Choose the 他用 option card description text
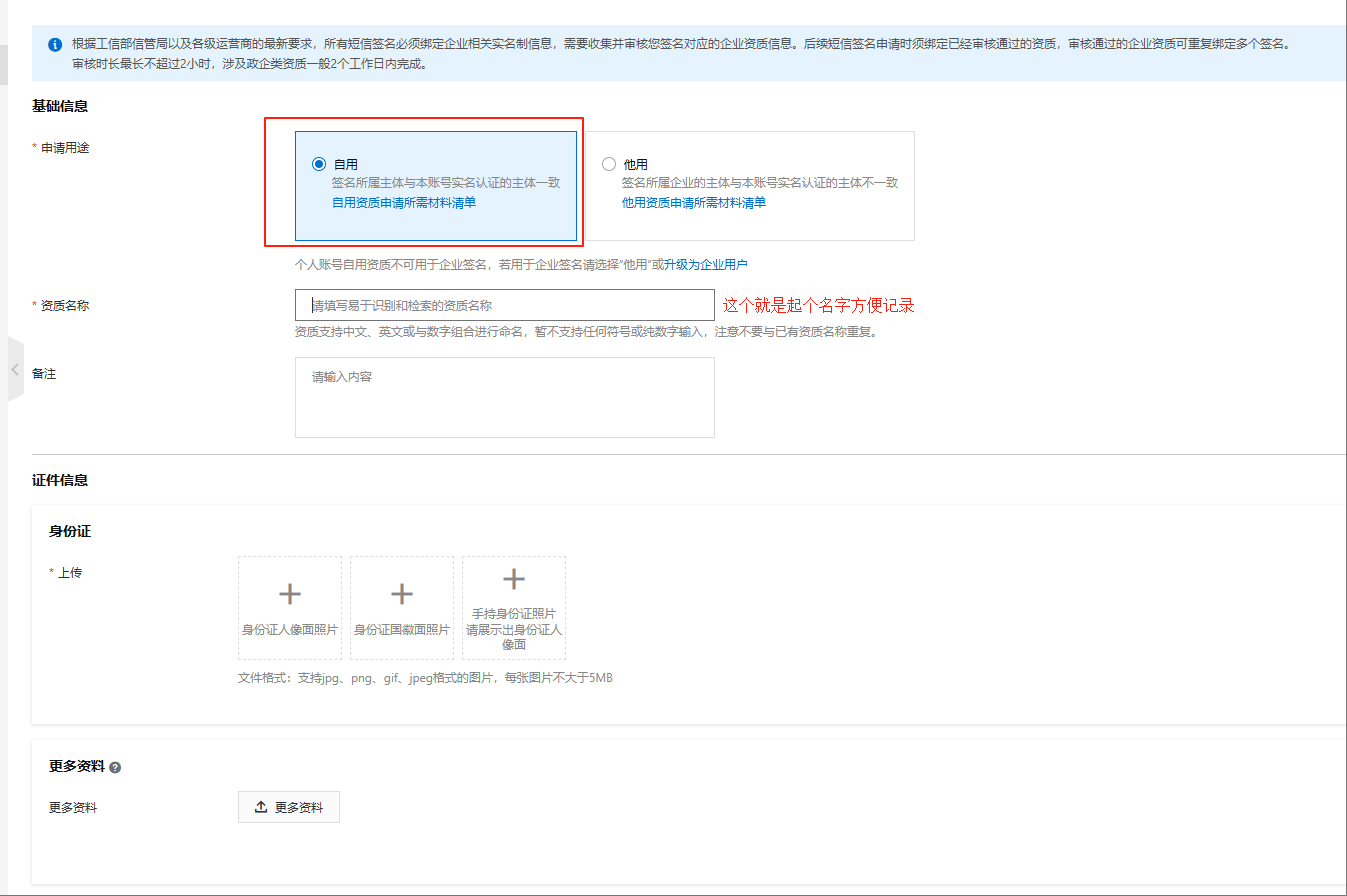 pyautogui.click(x=759, y=183)
